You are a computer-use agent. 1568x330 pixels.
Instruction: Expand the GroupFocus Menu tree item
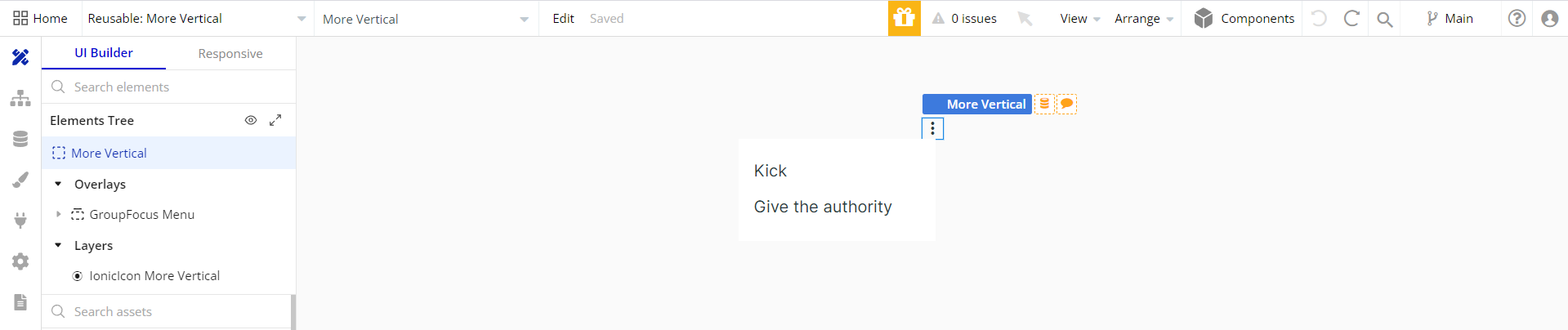point(58,214)
